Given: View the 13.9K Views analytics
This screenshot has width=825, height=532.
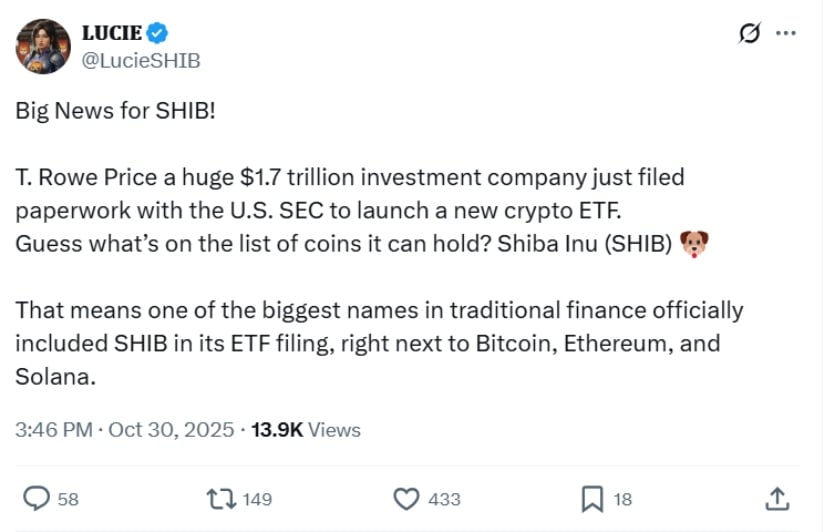Looking at the screenshot, I should [x=306, y=430].
